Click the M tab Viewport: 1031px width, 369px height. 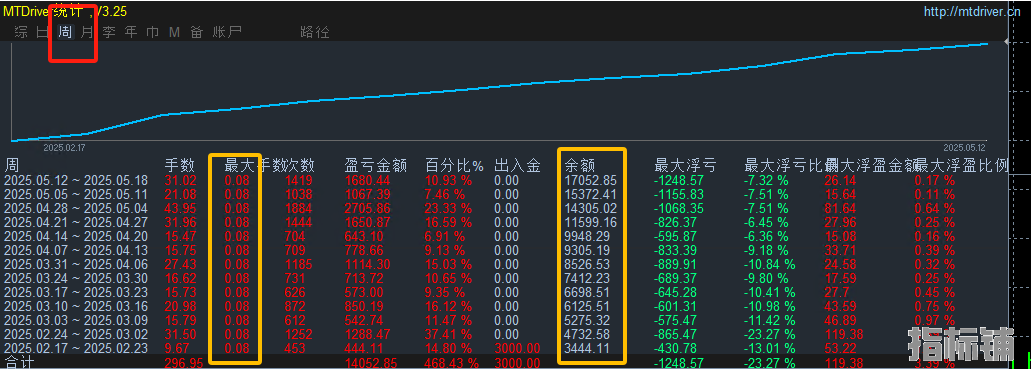pyautogui.click(x=174, y=32)
